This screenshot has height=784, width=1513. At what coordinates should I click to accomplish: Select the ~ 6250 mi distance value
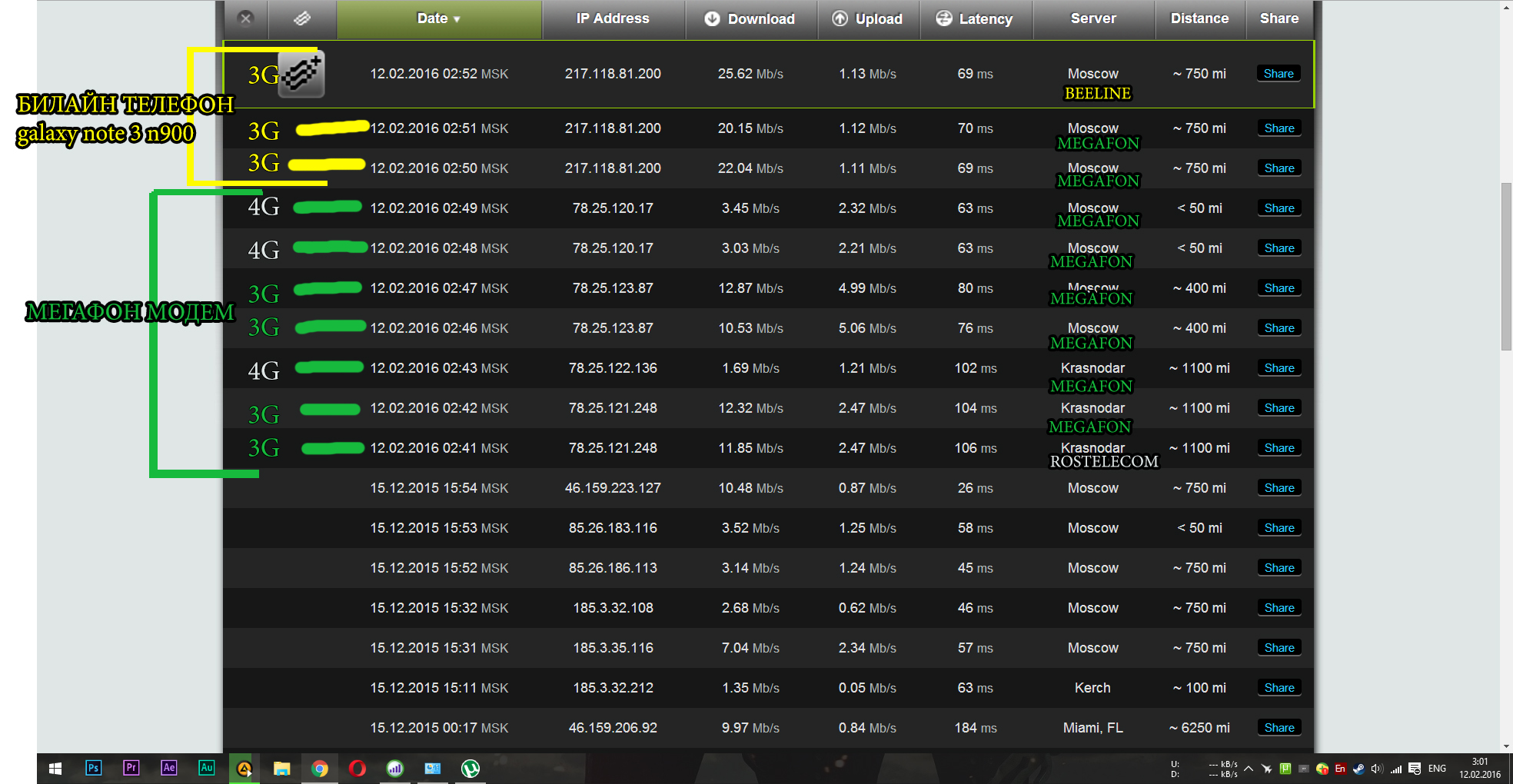[x=1199, y=728]
